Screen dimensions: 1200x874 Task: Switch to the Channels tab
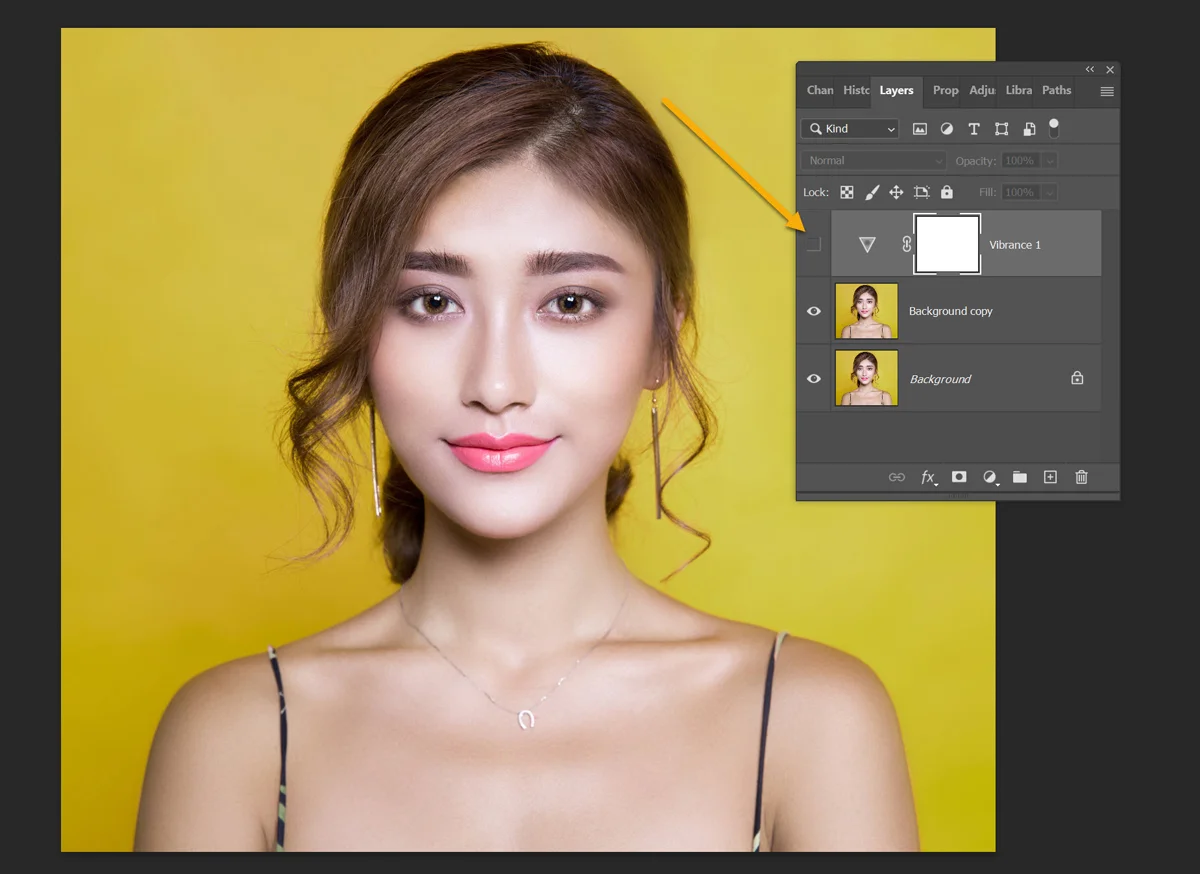click(x=820, y=90)
